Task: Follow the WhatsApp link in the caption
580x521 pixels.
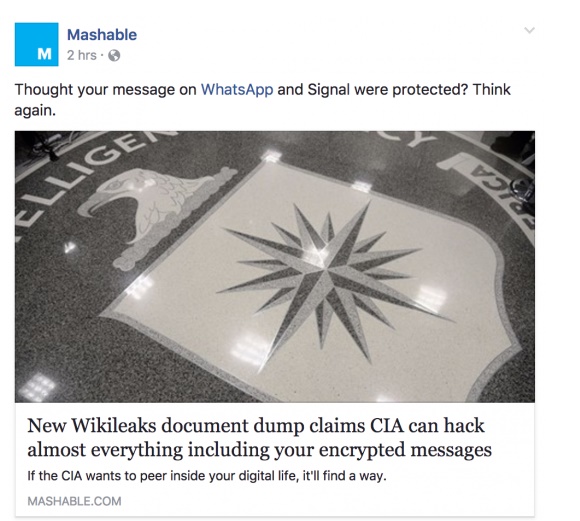Action: click(237, 90)
